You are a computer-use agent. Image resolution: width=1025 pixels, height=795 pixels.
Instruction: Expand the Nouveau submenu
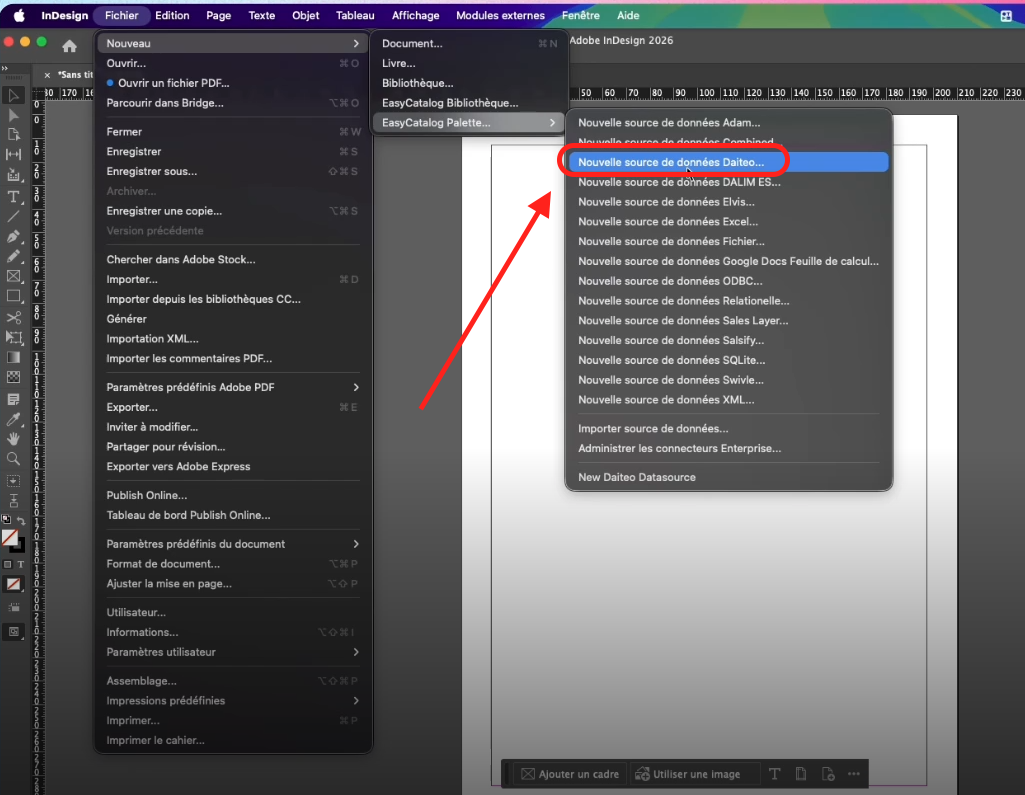coord(233,43)
